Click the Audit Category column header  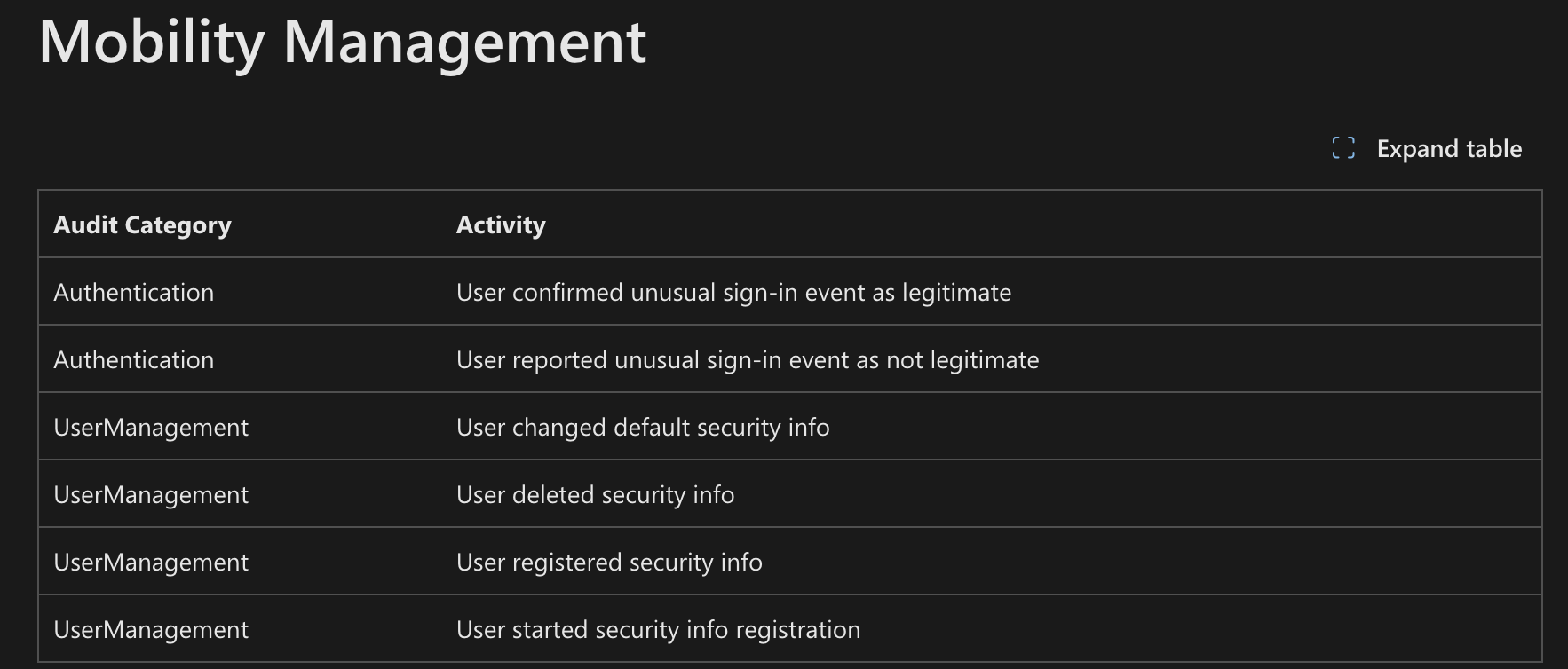(x=142, y=224)
